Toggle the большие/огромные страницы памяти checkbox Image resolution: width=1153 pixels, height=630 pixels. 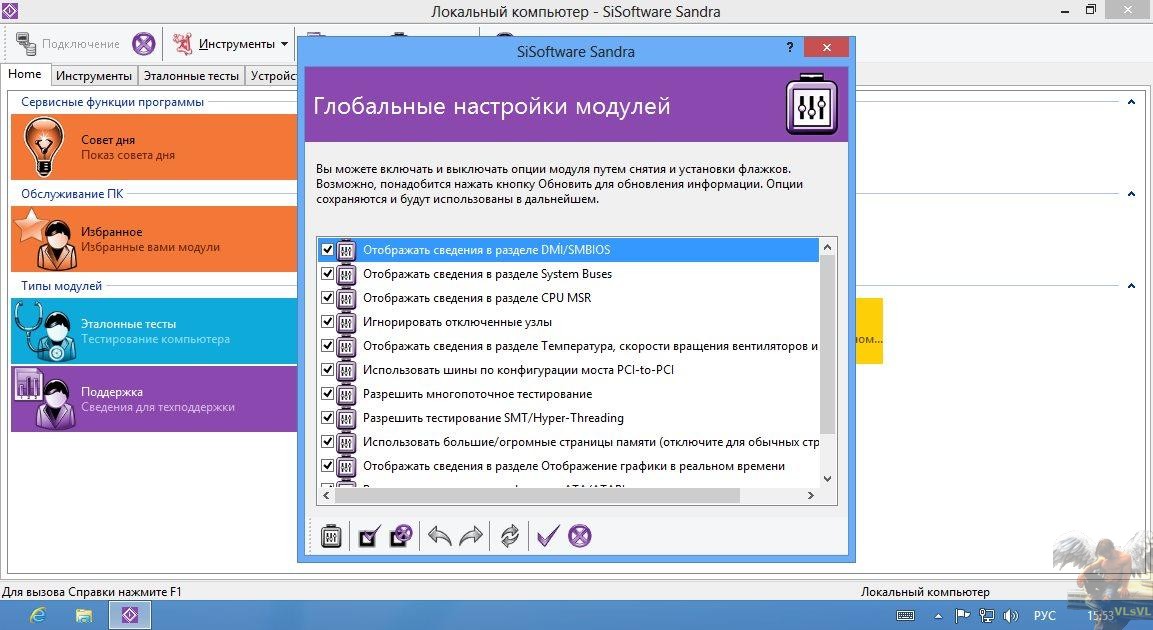tap(327, 442)
